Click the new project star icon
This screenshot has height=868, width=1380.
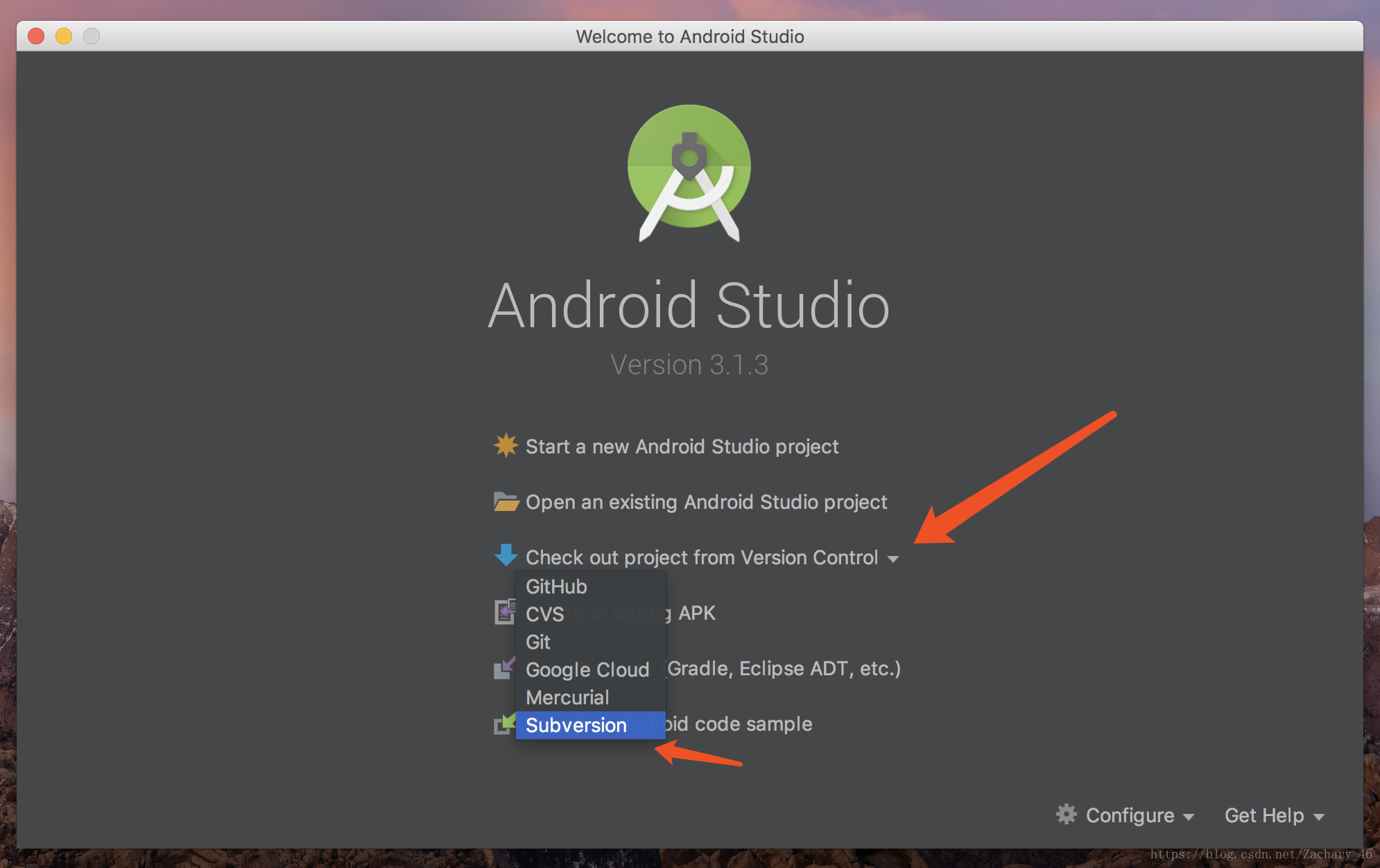pos(506,445)
